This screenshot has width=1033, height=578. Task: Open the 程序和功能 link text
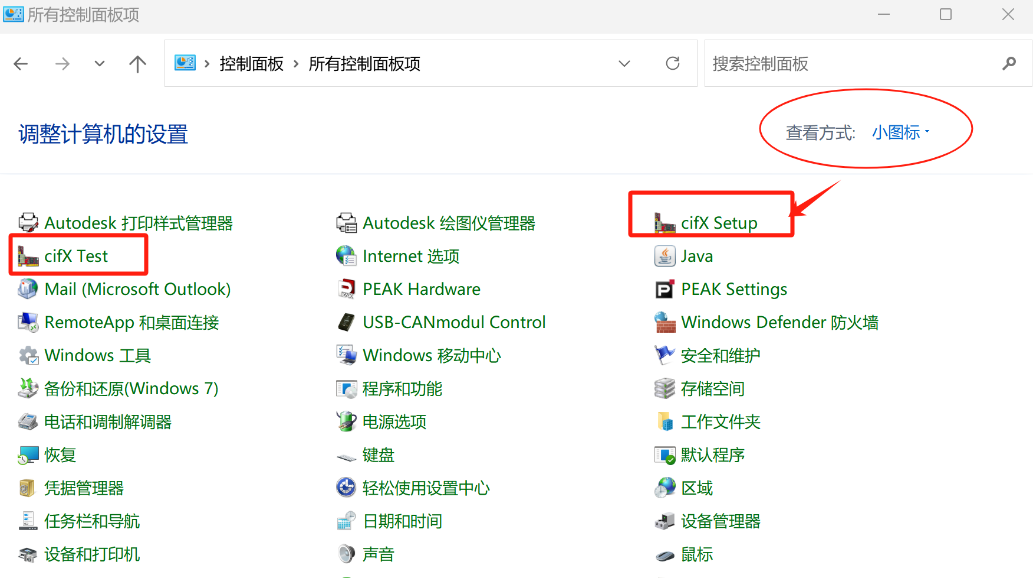coord(402,389)
